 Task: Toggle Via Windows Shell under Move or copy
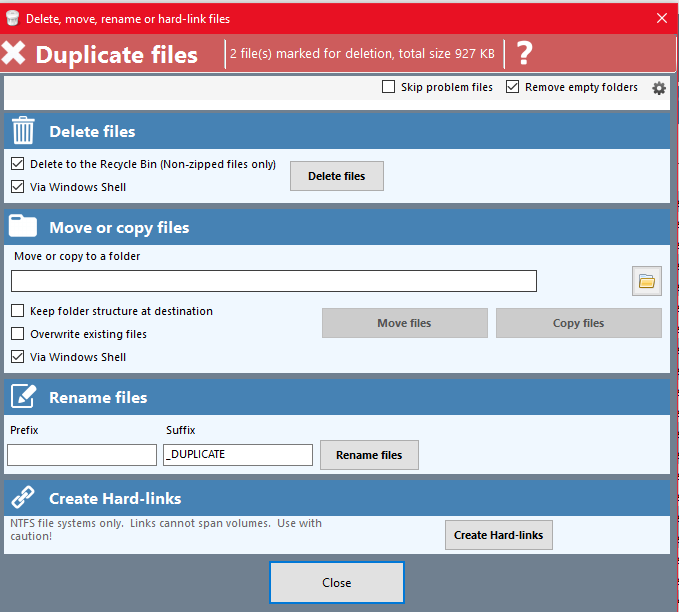[17, 356]
